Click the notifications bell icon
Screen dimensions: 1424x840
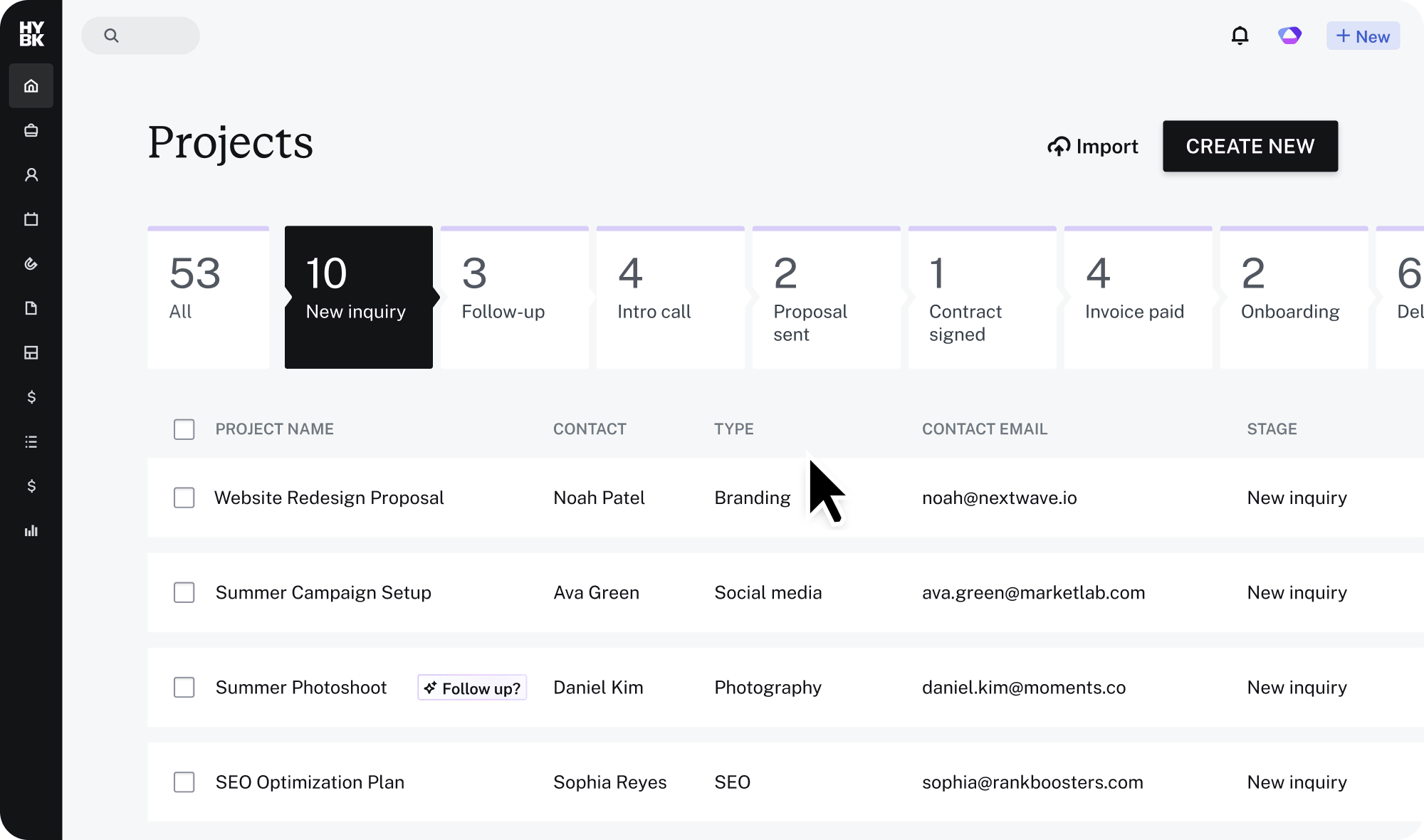tap(1240, 36)
